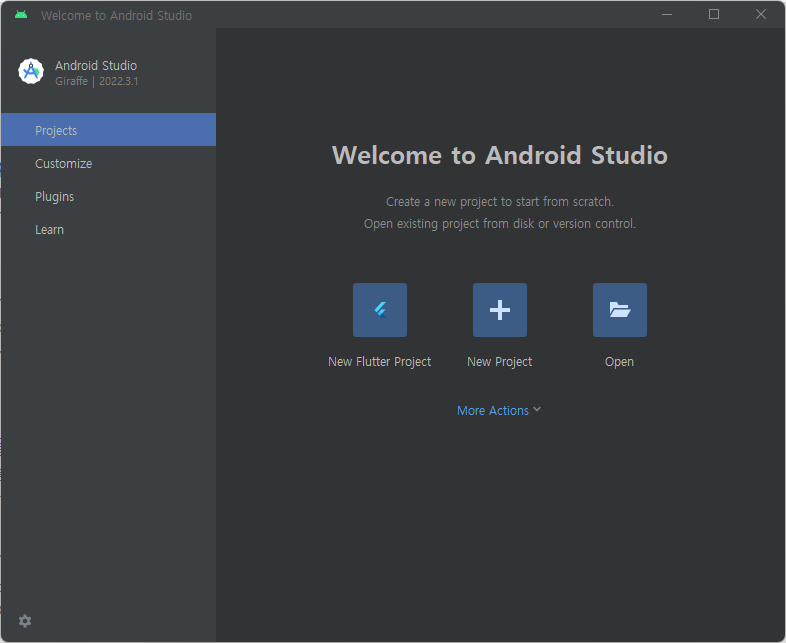The height and width of the screenshot is (643, 786).
Task: Minimize the Welcome window
Action: coord(667,15)
